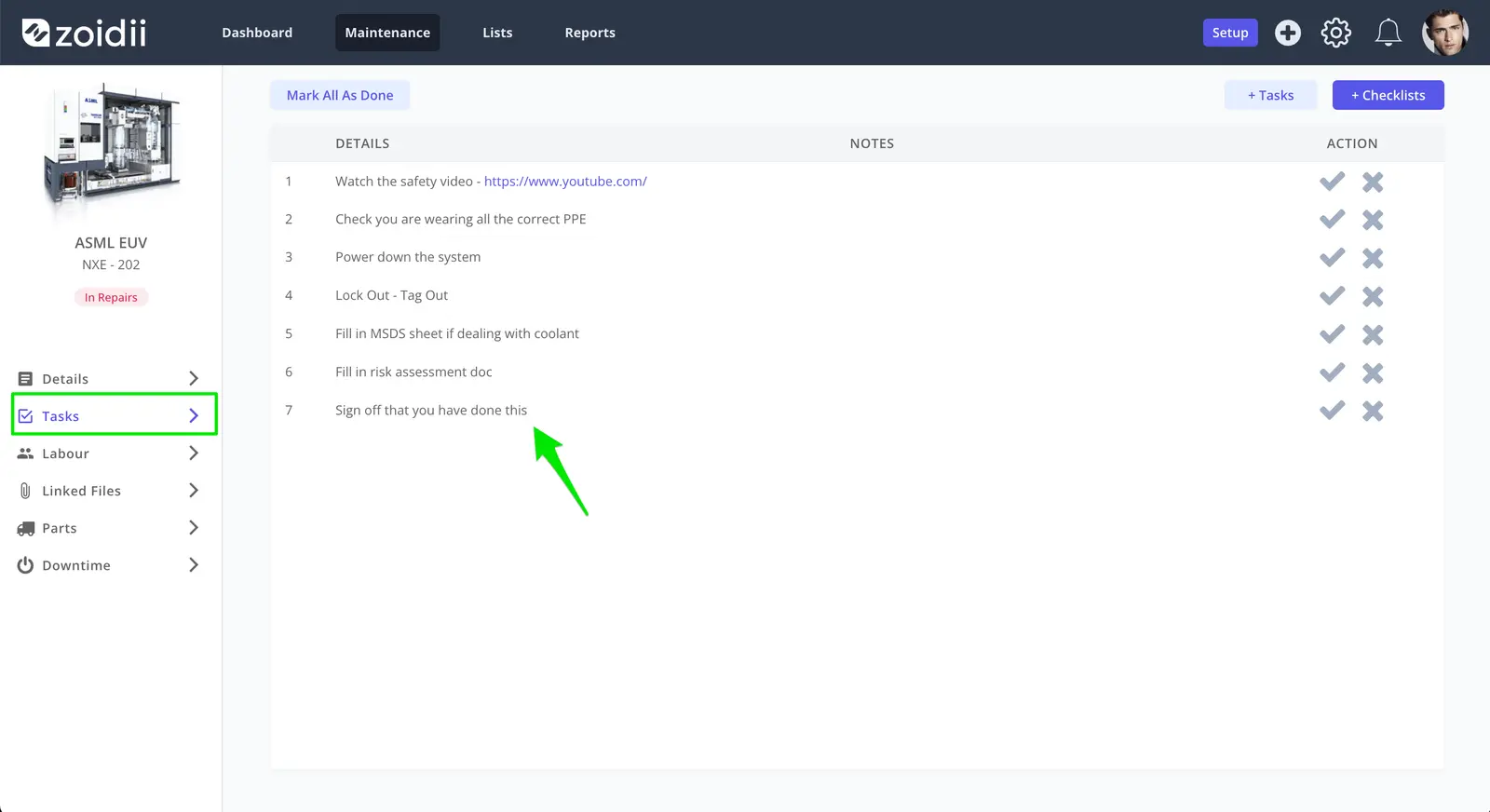
Task: Mark risk assessment doc task done
Action: point(1332,372)
